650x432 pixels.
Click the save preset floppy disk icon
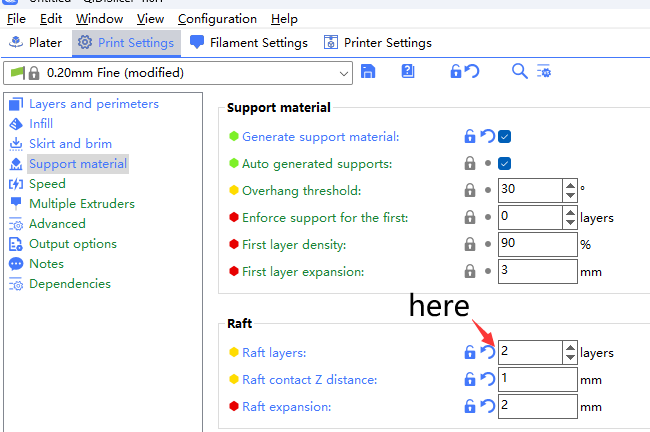click(368, 72)
